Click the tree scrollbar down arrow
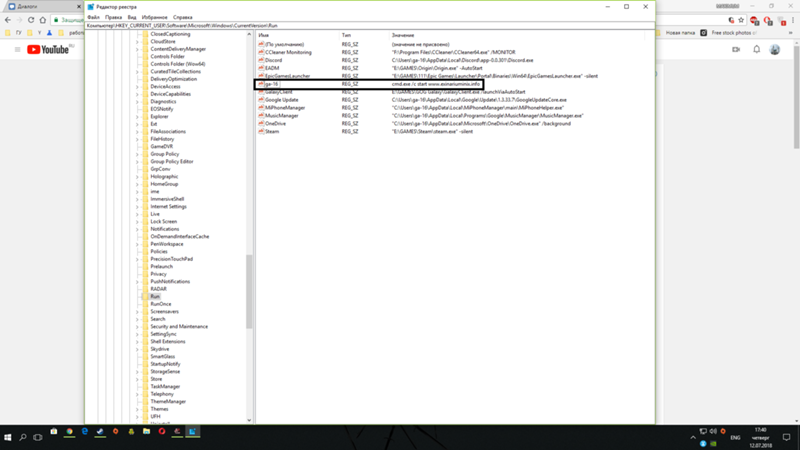 click(x=249, y=420)
